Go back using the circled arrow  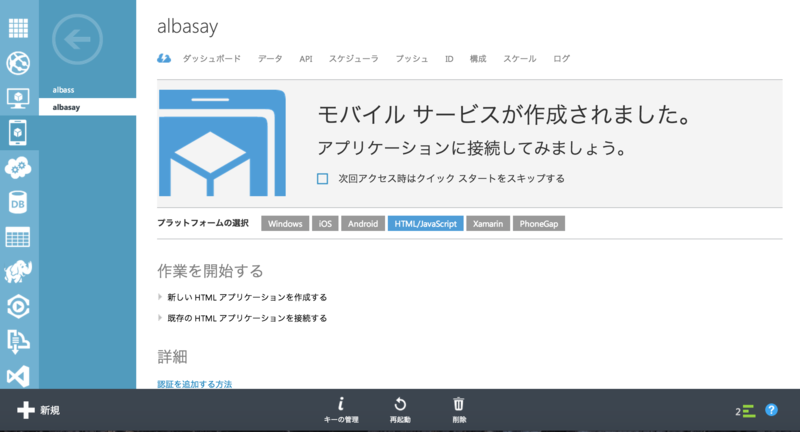click(78, 39)
